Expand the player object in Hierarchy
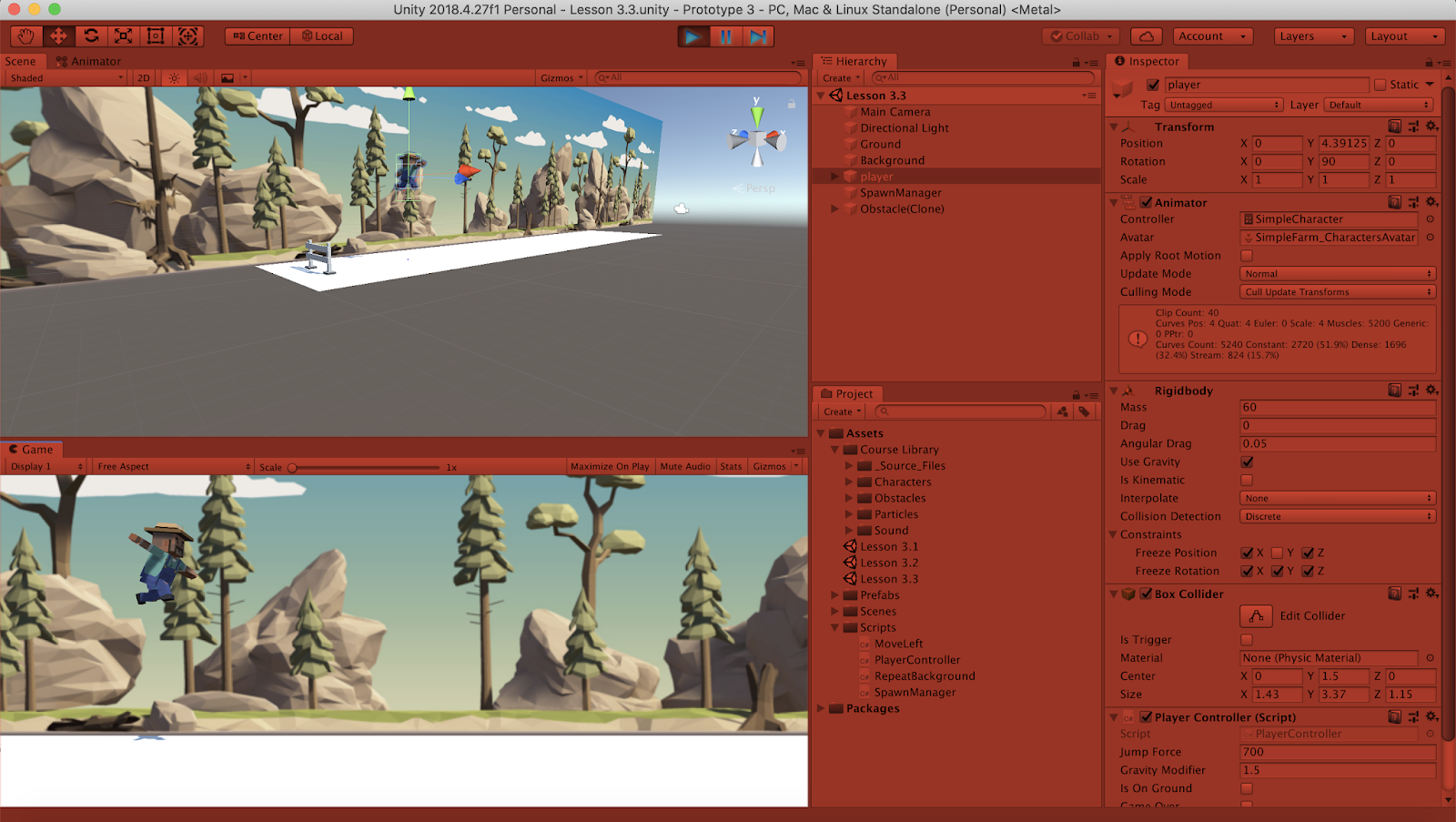 (834, 177)
